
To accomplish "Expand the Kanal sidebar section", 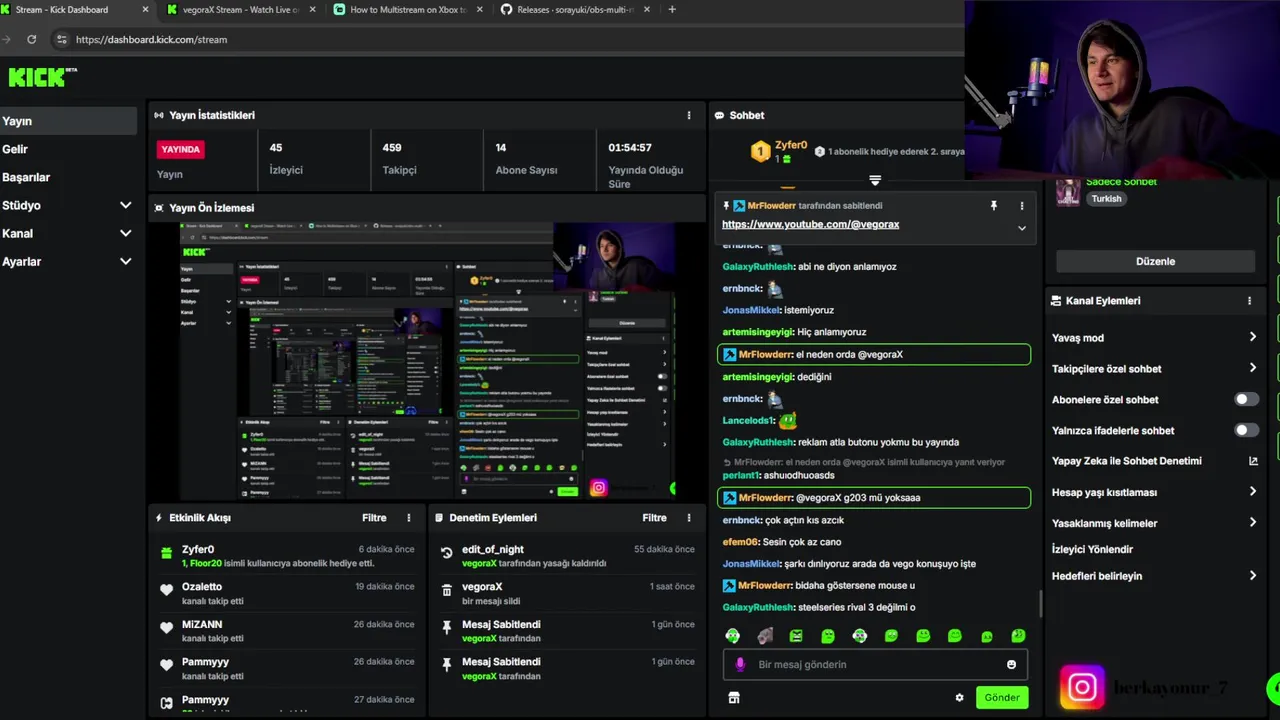I will pos(125,233).
